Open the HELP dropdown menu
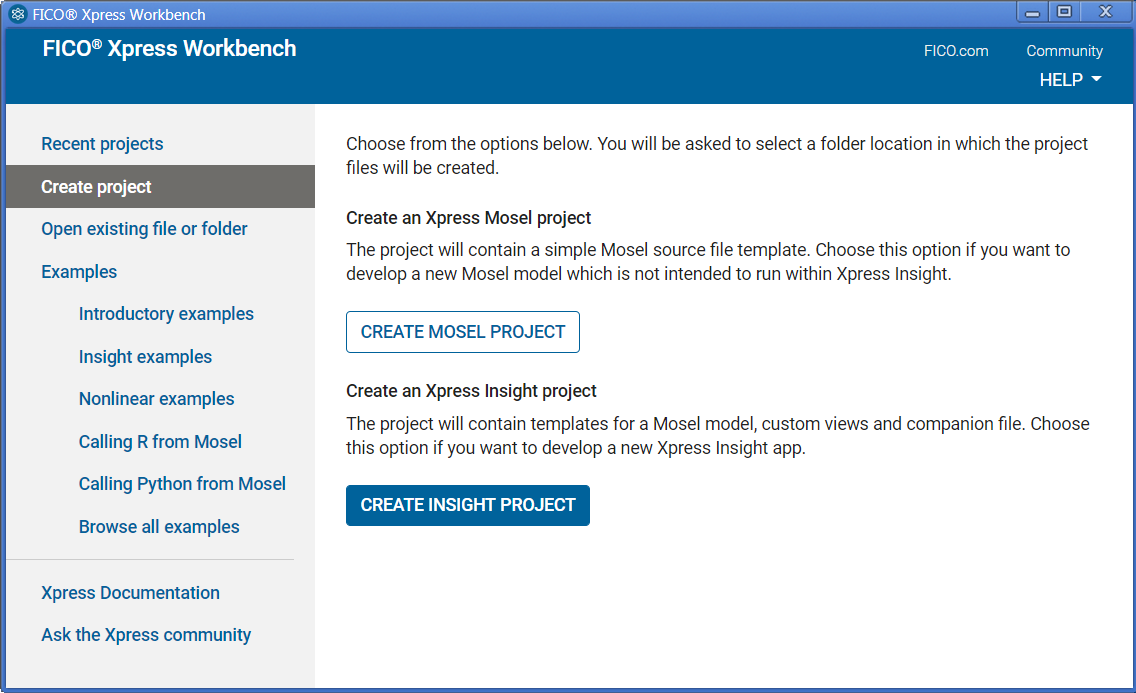1136x693 pixels. tap(1070, 80)
